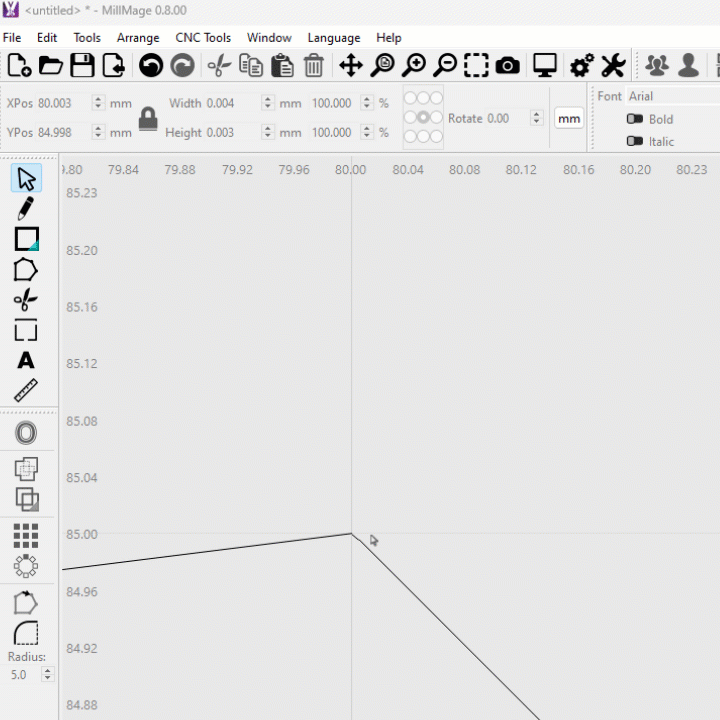Select the polygon shape tool
The width and height of the screenshot is (720, 720).
tap(26, 270)
